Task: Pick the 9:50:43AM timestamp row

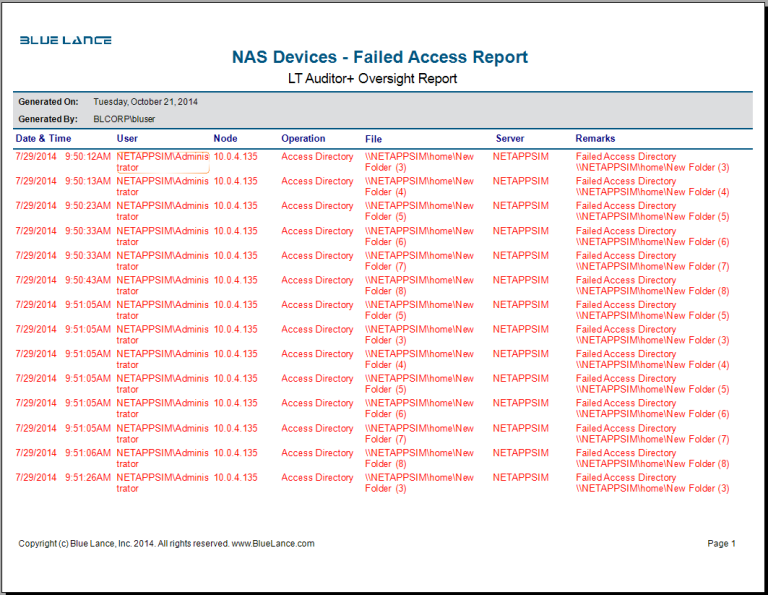Action: (88, 280)
